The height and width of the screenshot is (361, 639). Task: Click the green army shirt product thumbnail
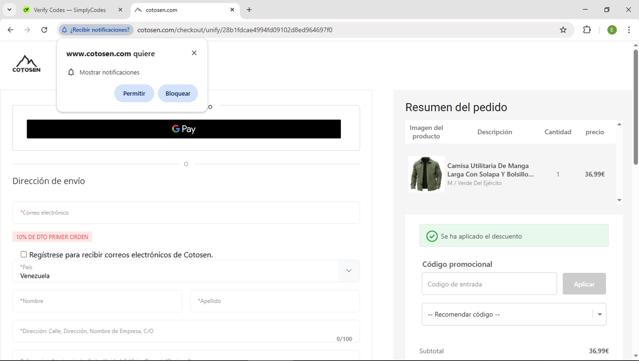(x=426, y=174)
